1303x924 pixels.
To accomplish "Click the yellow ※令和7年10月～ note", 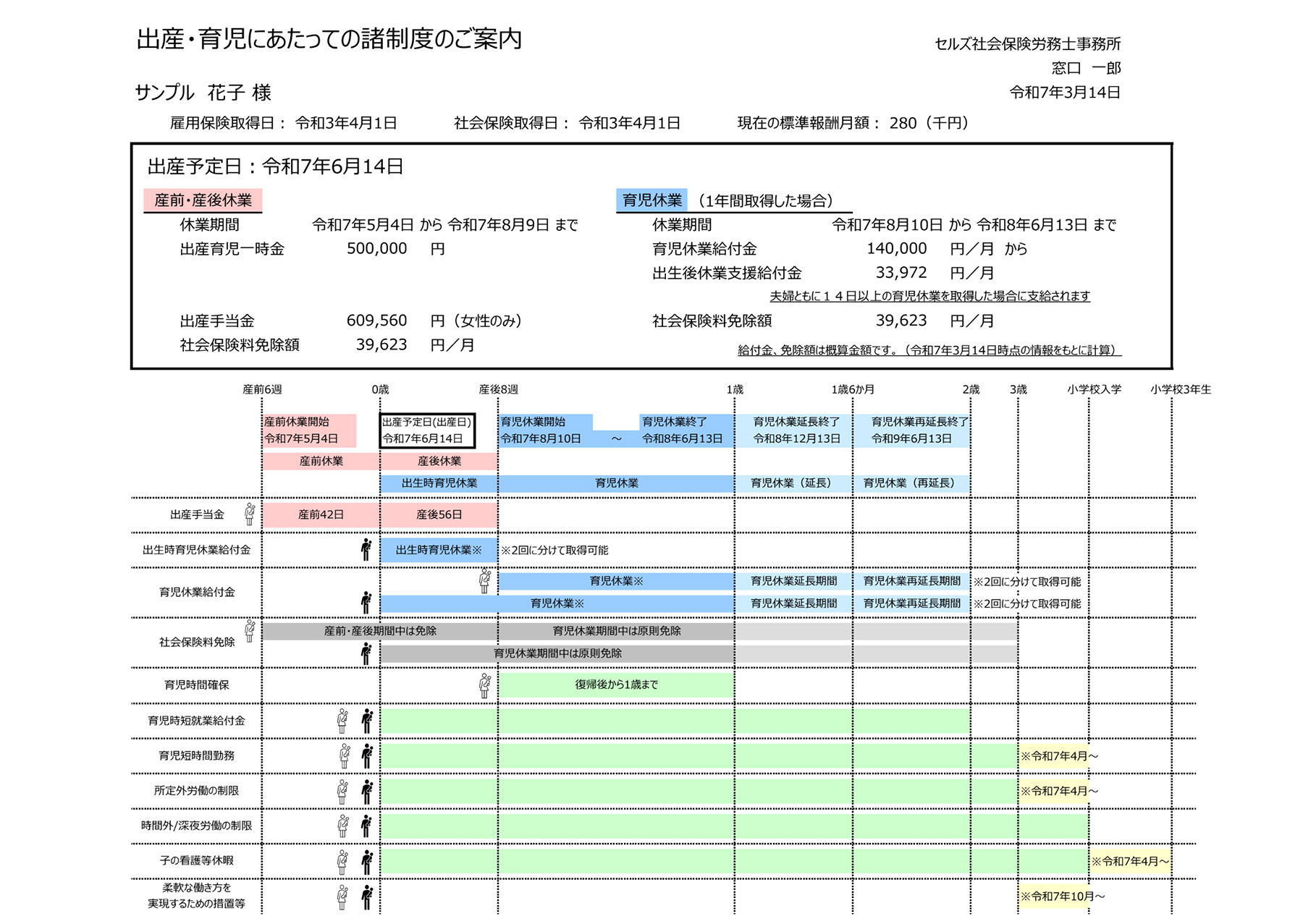I will point(1063,897).
